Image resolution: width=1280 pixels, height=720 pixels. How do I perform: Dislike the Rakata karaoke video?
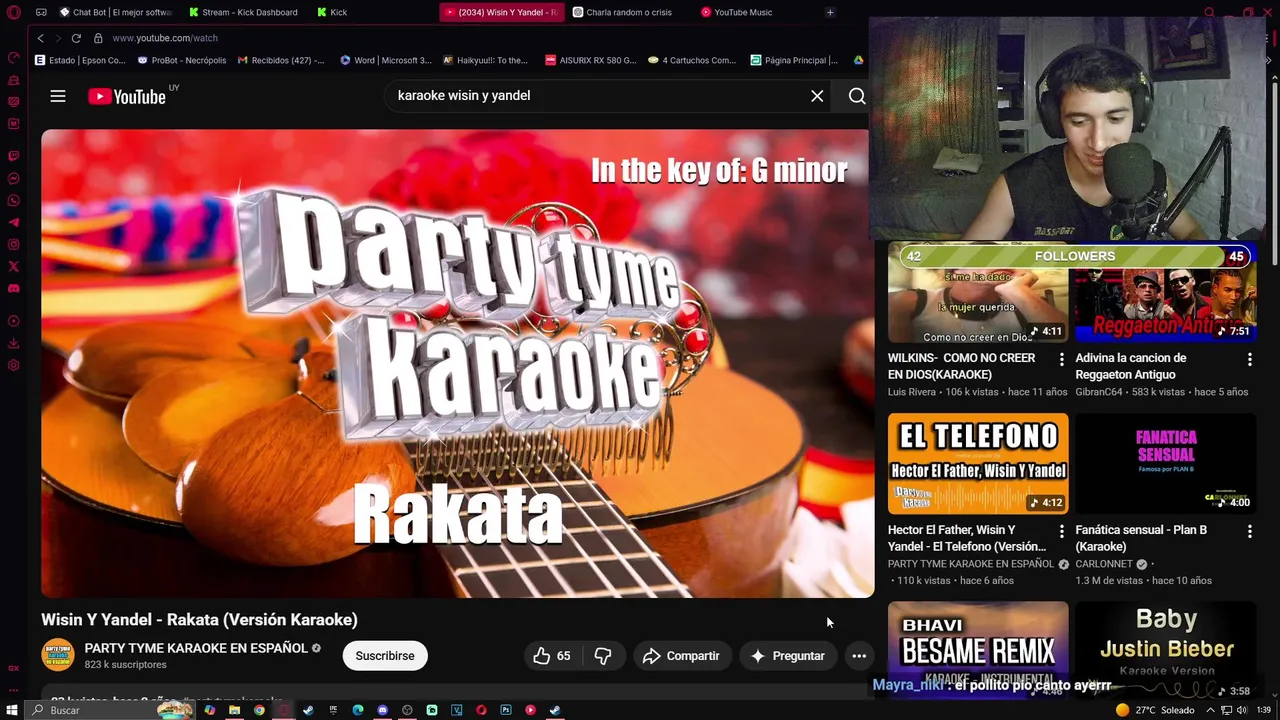(x=603, y=656)
